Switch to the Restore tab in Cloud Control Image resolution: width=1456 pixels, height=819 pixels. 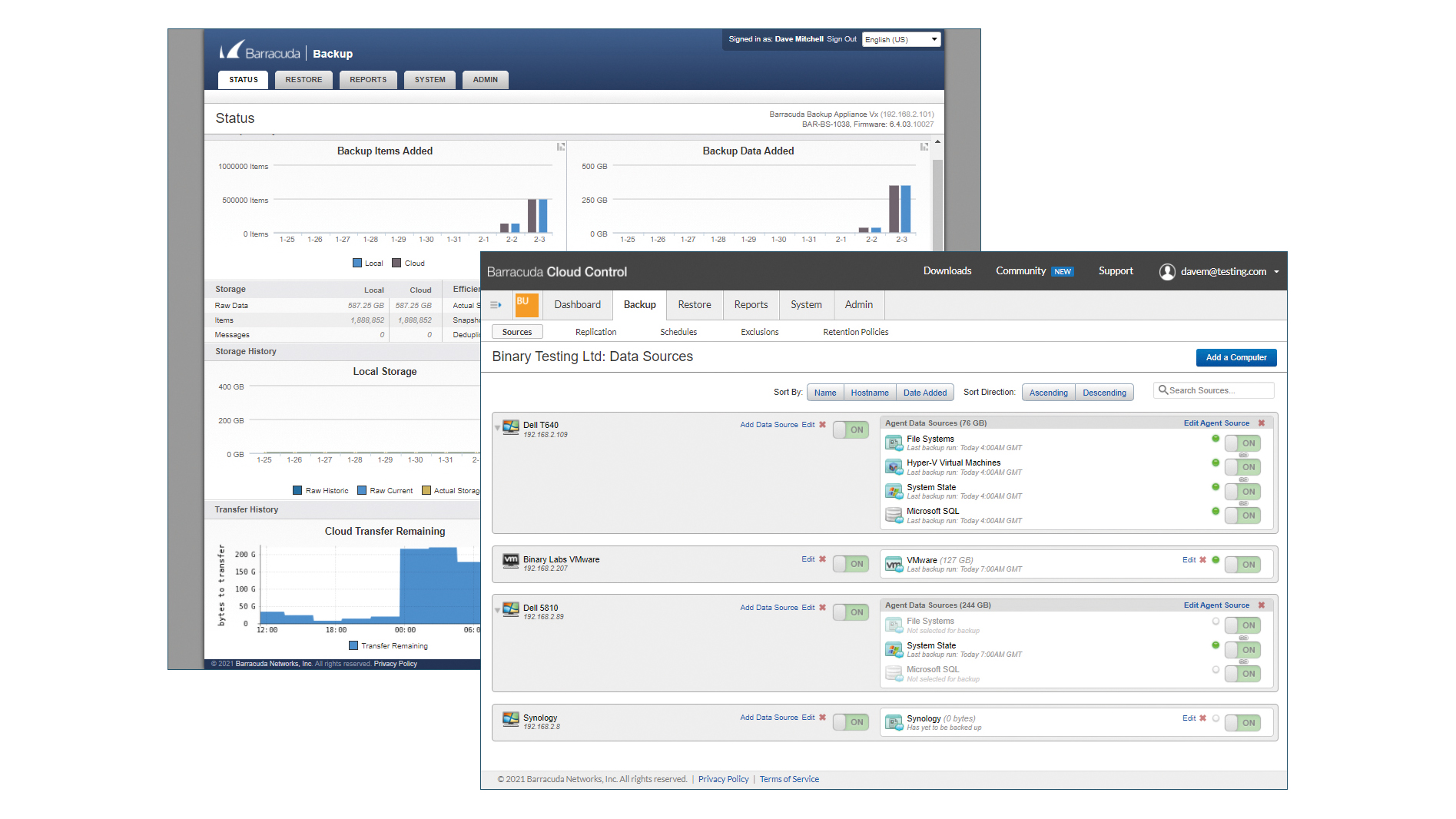(x=695, y=305)
